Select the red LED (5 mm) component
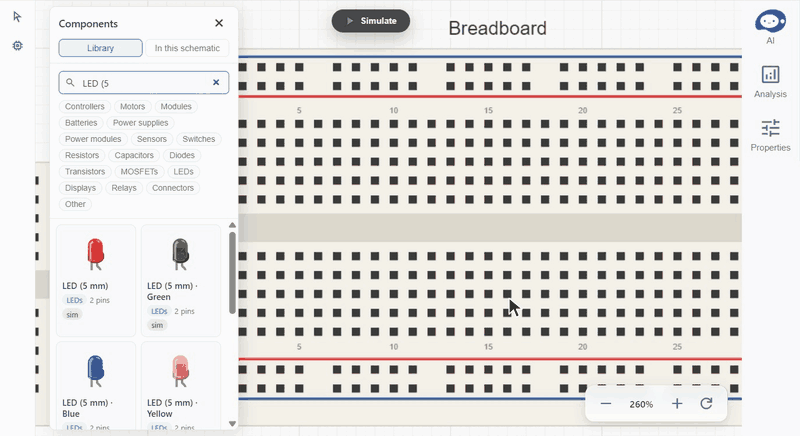 pos(96,280)
